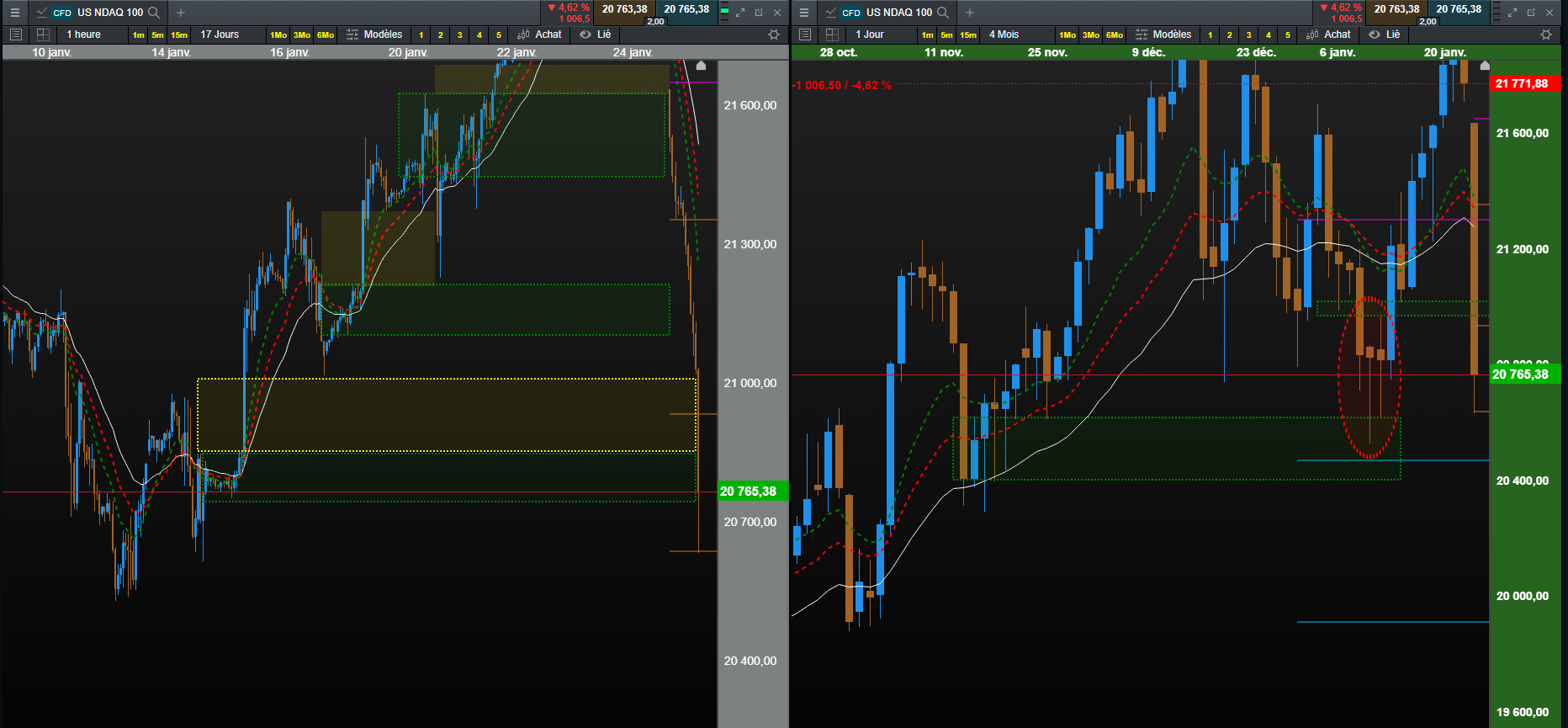
Task: Pop out the right chart into a new window
Action: pos(1531,13)
